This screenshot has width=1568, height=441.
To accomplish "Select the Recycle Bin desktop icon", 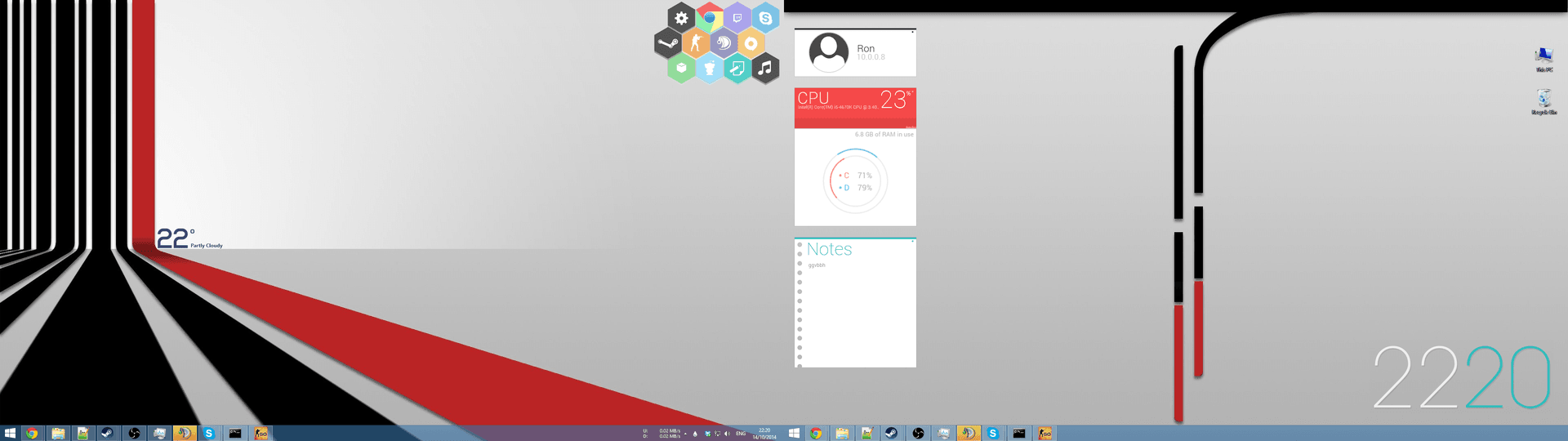I will click(x=1543, y=101).
